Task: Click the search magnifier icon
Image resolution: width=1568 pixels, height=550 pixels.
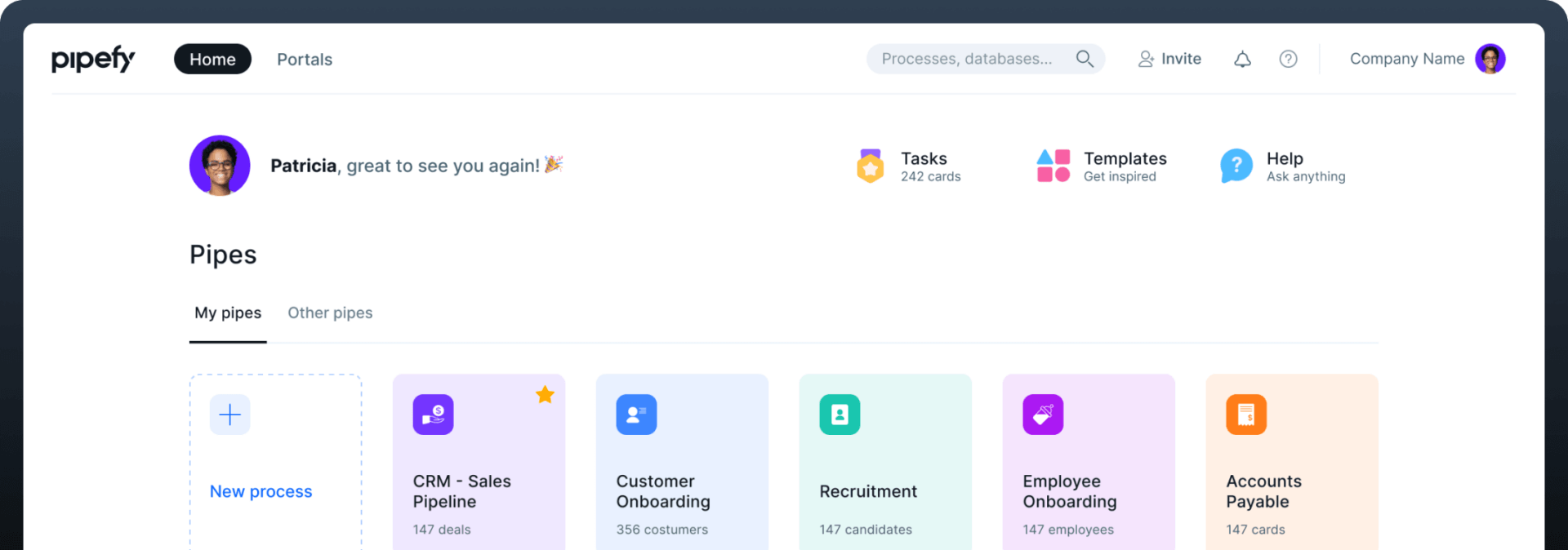Action: (1085, 59)
